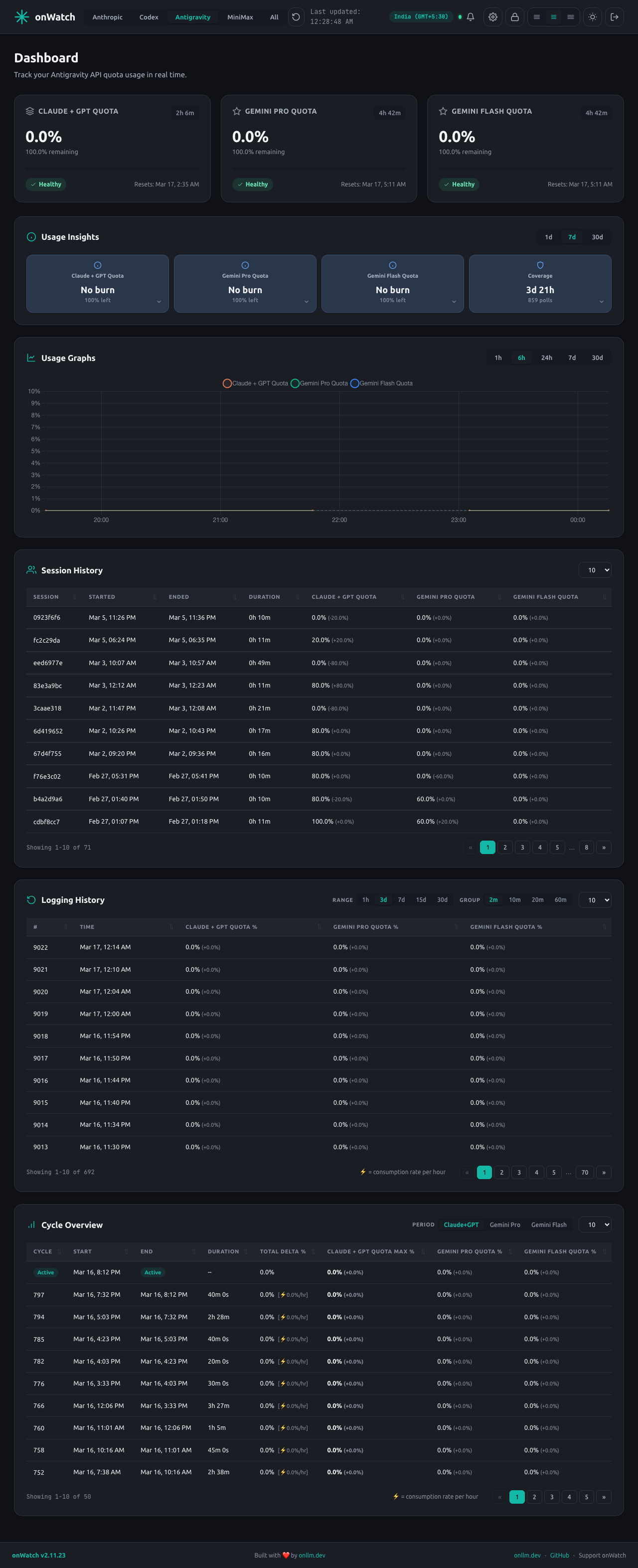Open Logging History page size dropdown
Image resolution: width=638 pixels, height=1568 pixels.
(595, 899)
